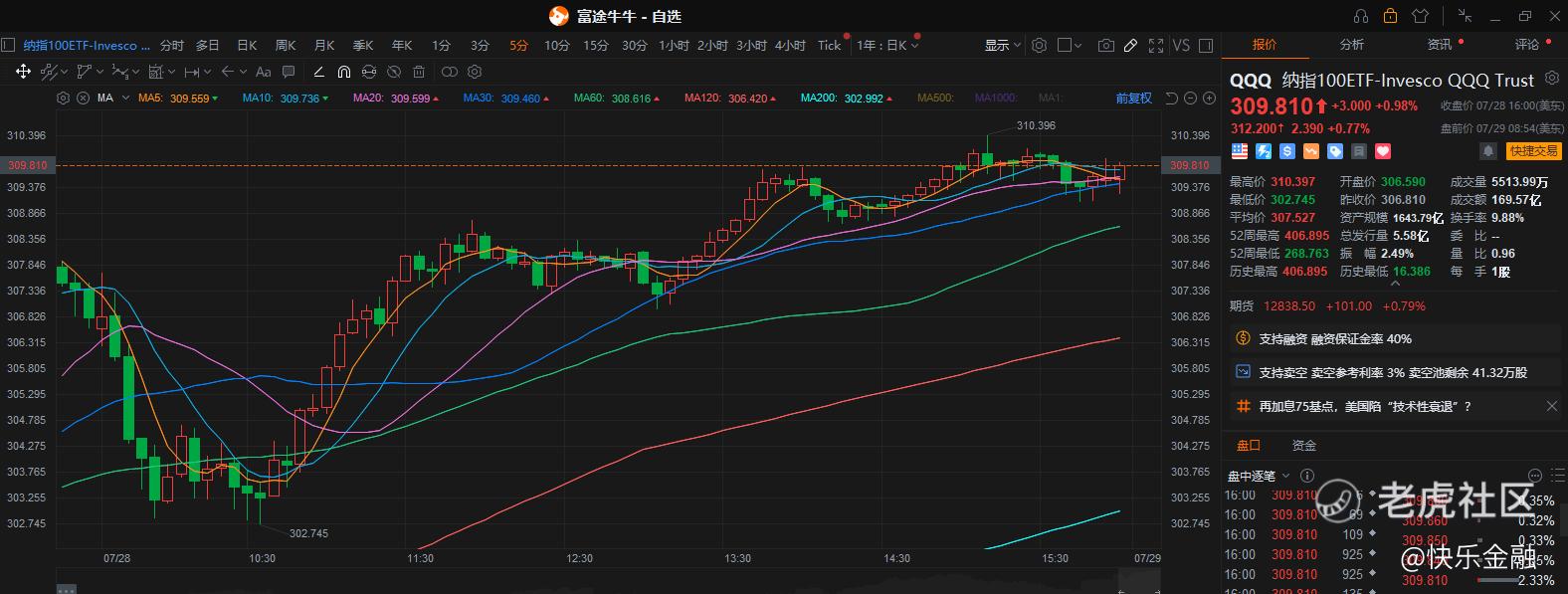Open chart settings gear in top toolbar

[1040, 45]
